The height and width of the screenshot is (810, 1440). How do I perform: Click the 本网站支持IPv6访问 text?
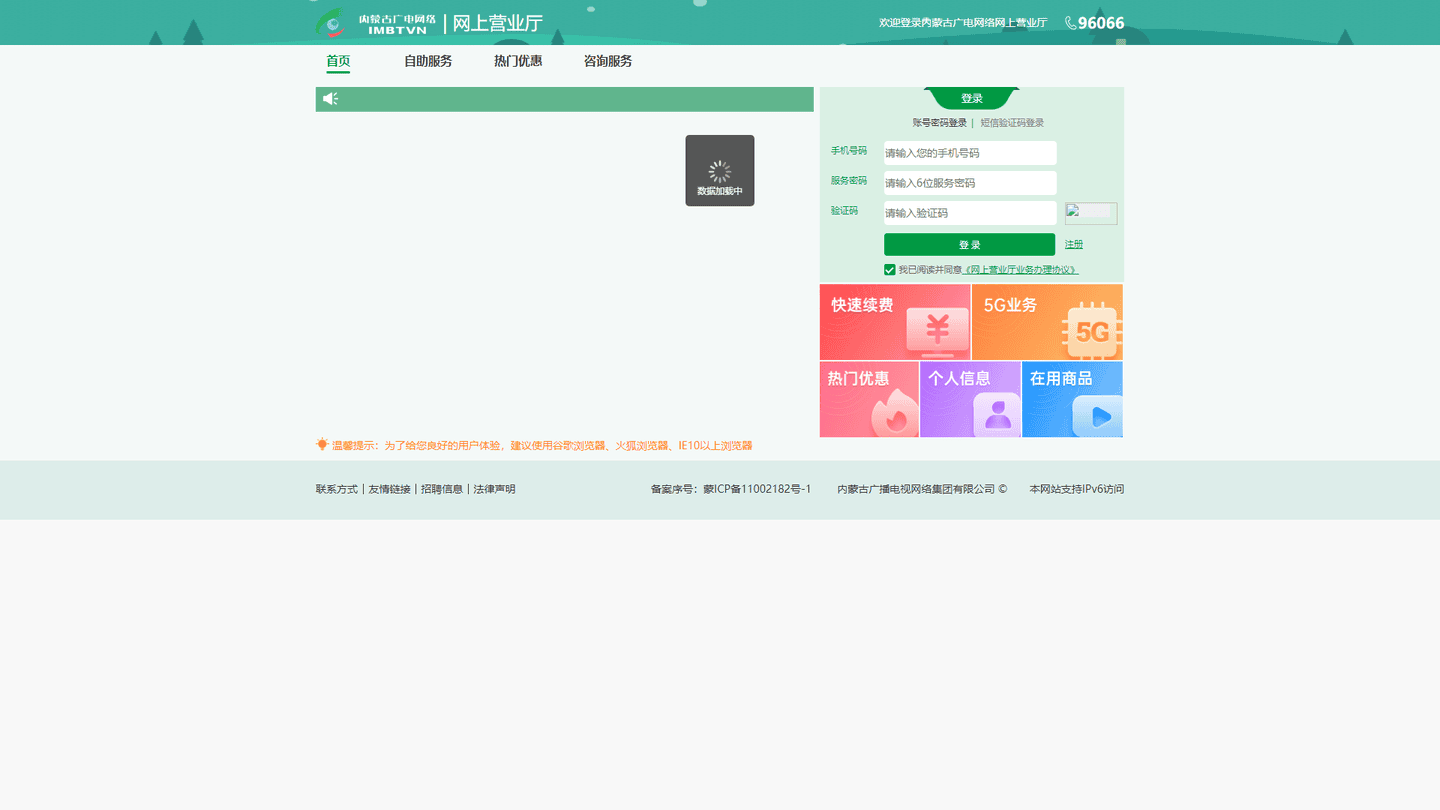point(1077,489)
